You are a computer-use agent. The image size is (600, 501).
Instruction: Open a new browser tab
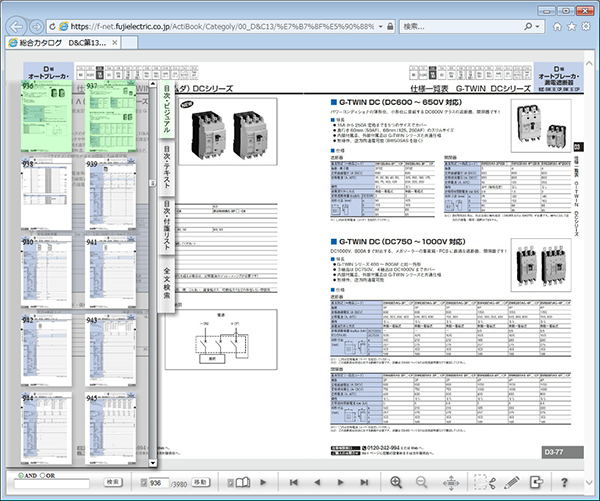(129, 42)
